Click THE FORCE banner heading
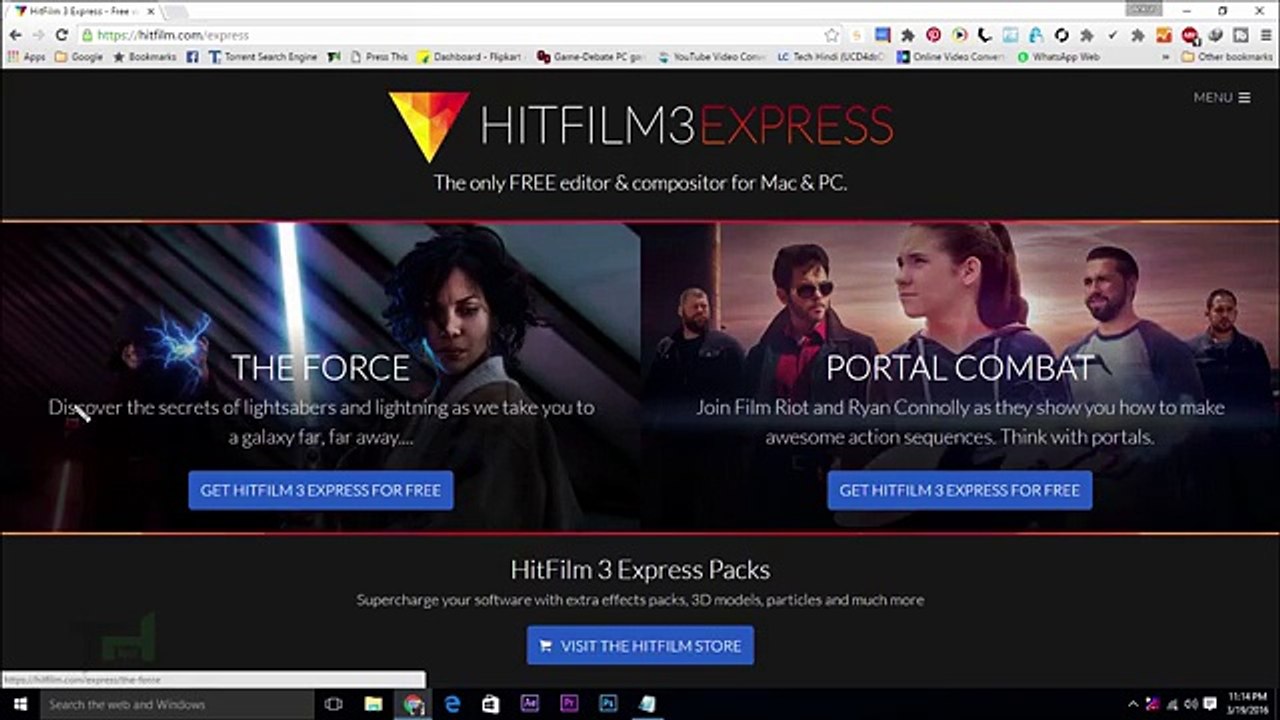 (x=320, y=368)
